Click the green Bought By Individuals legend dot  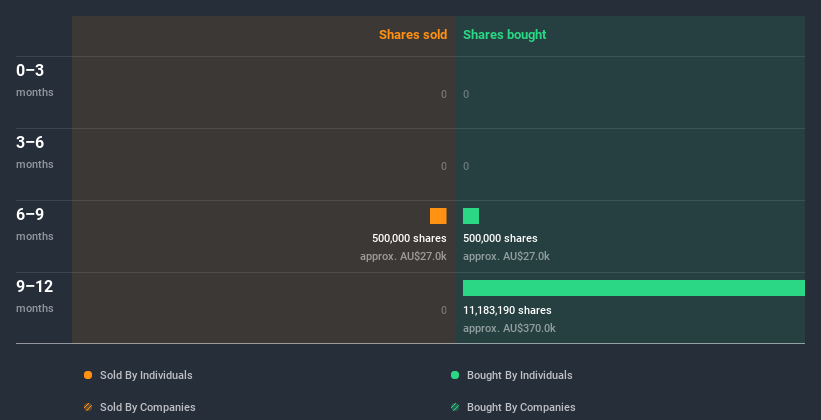pyautogui.click(x=455, y=375)
